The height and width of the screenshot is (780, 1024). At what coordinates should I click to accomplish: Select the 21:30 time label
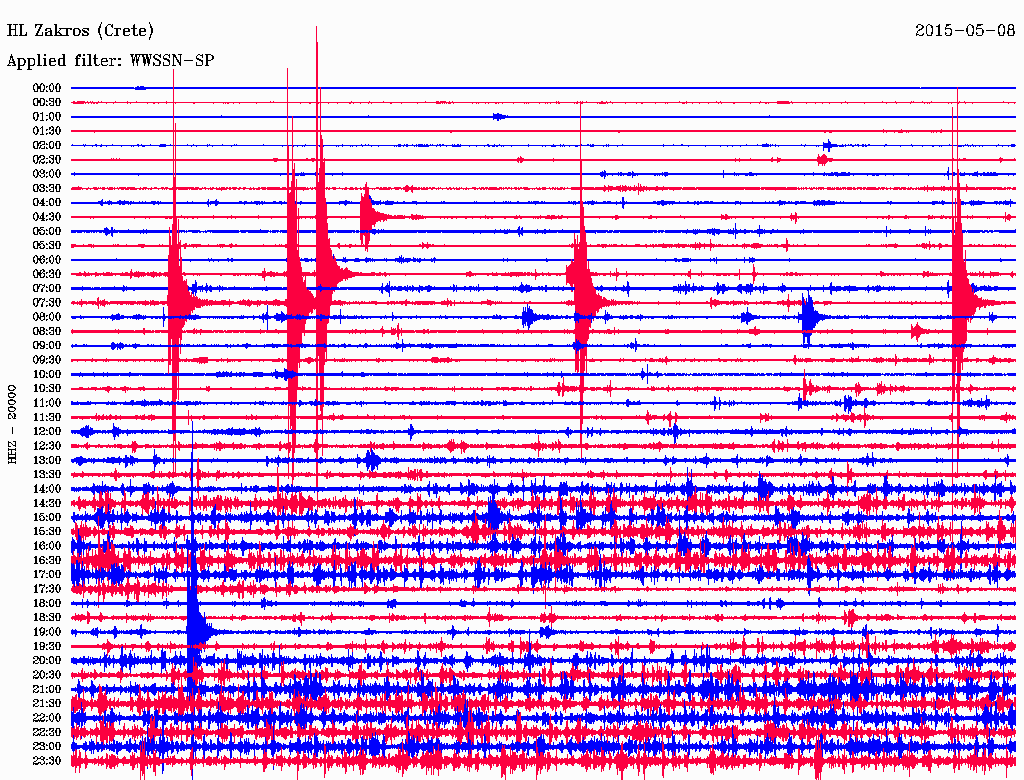click(47, 704)
